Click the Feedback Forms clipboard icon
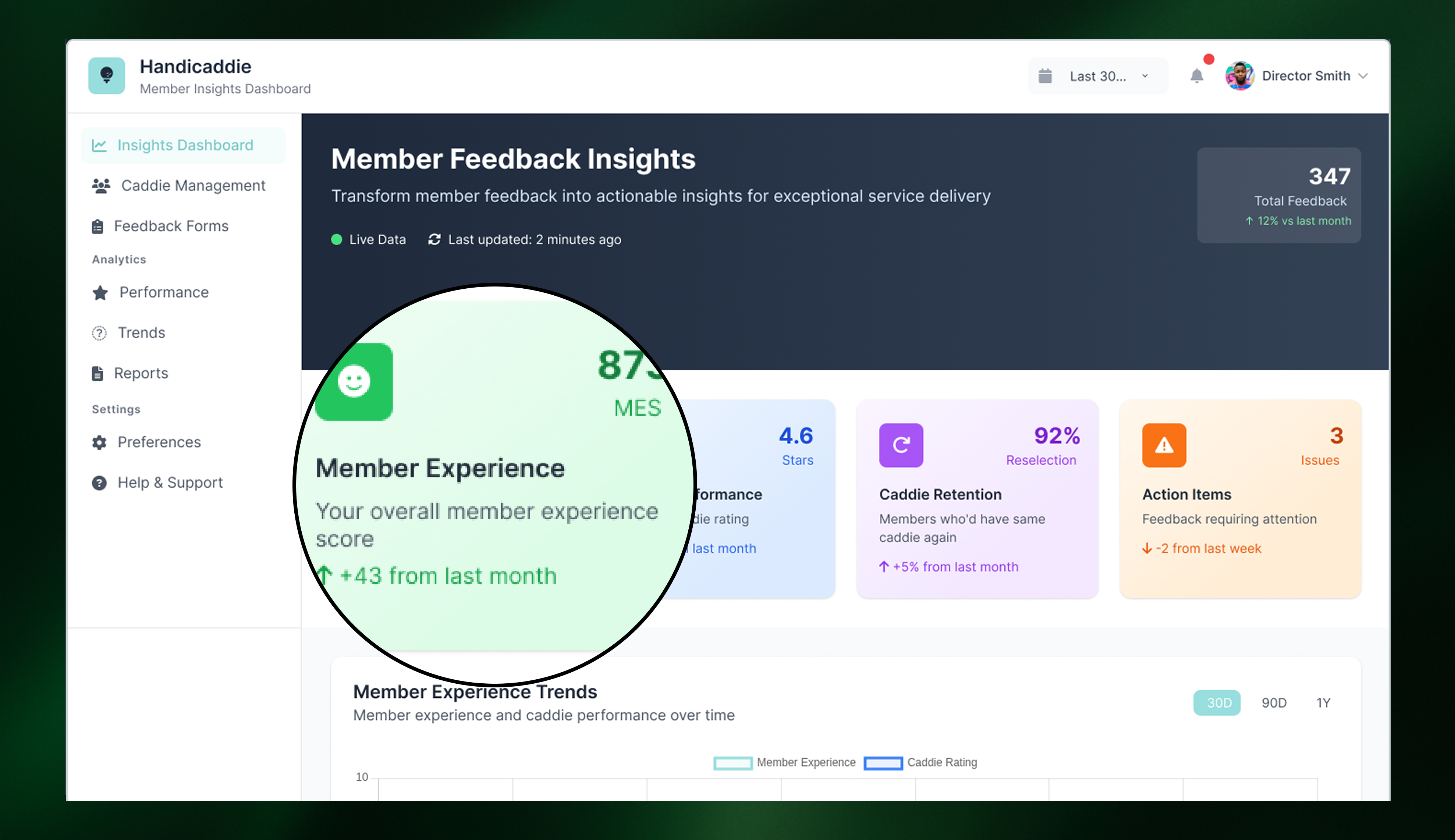The image size is (1455, 840). coord(99,226)
